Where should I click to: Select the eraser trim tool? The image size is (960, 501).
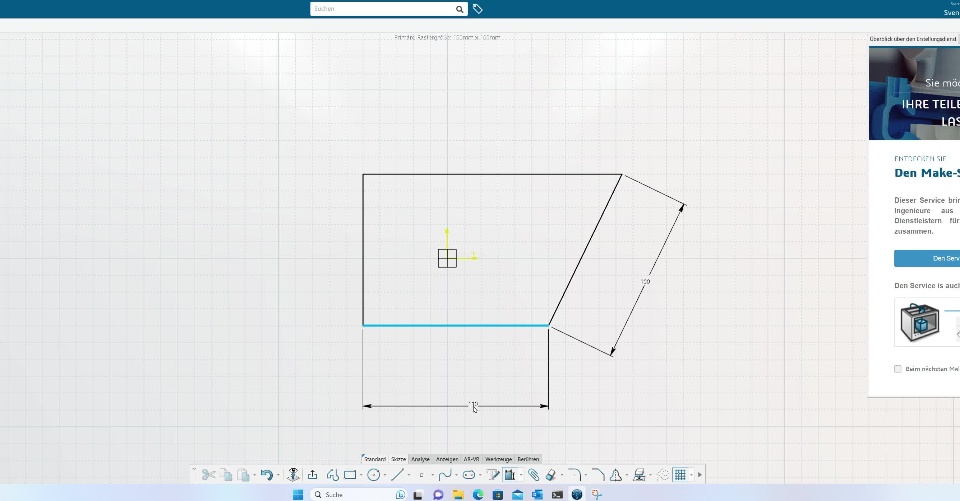click(x=550, y=475)
